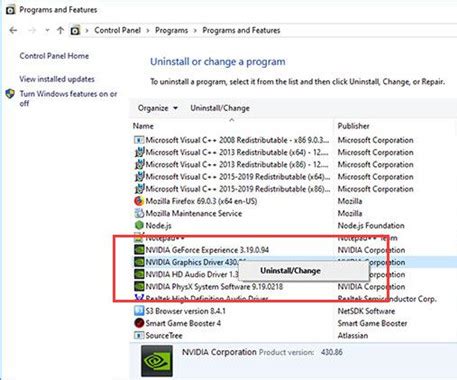This screenshot has height=380, width=457.
Task: Click the address bar location icon
Action: 75,31
